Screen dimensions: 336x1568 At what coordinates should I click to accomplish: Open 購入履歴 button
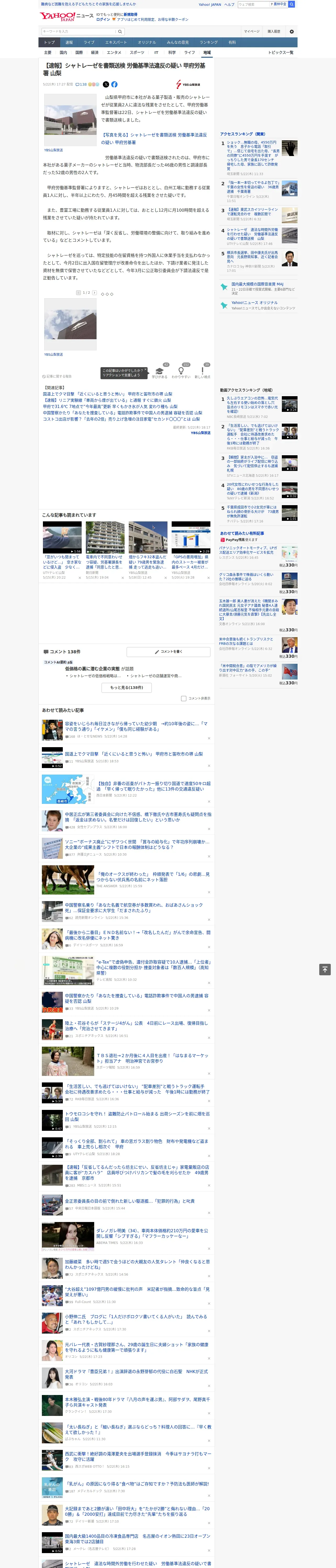tap(274, 31)
